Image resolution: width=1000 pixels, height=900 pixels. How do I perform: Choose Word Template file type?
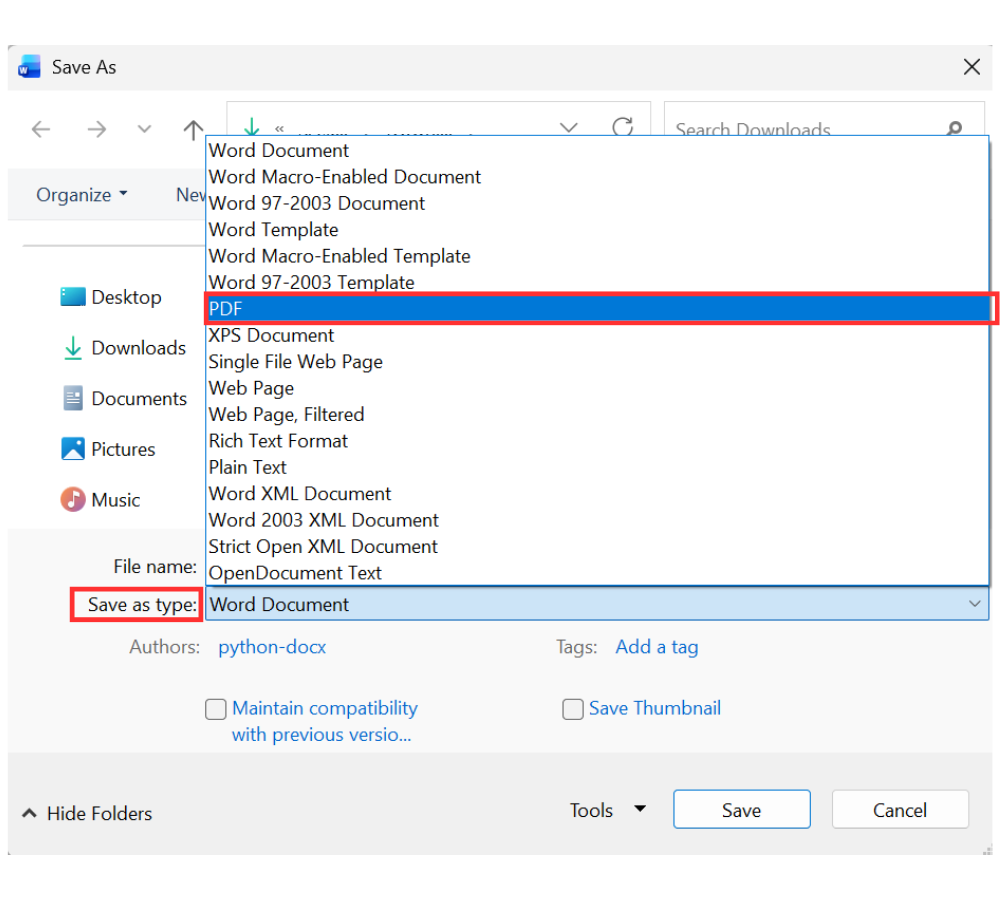coord(597,230)
